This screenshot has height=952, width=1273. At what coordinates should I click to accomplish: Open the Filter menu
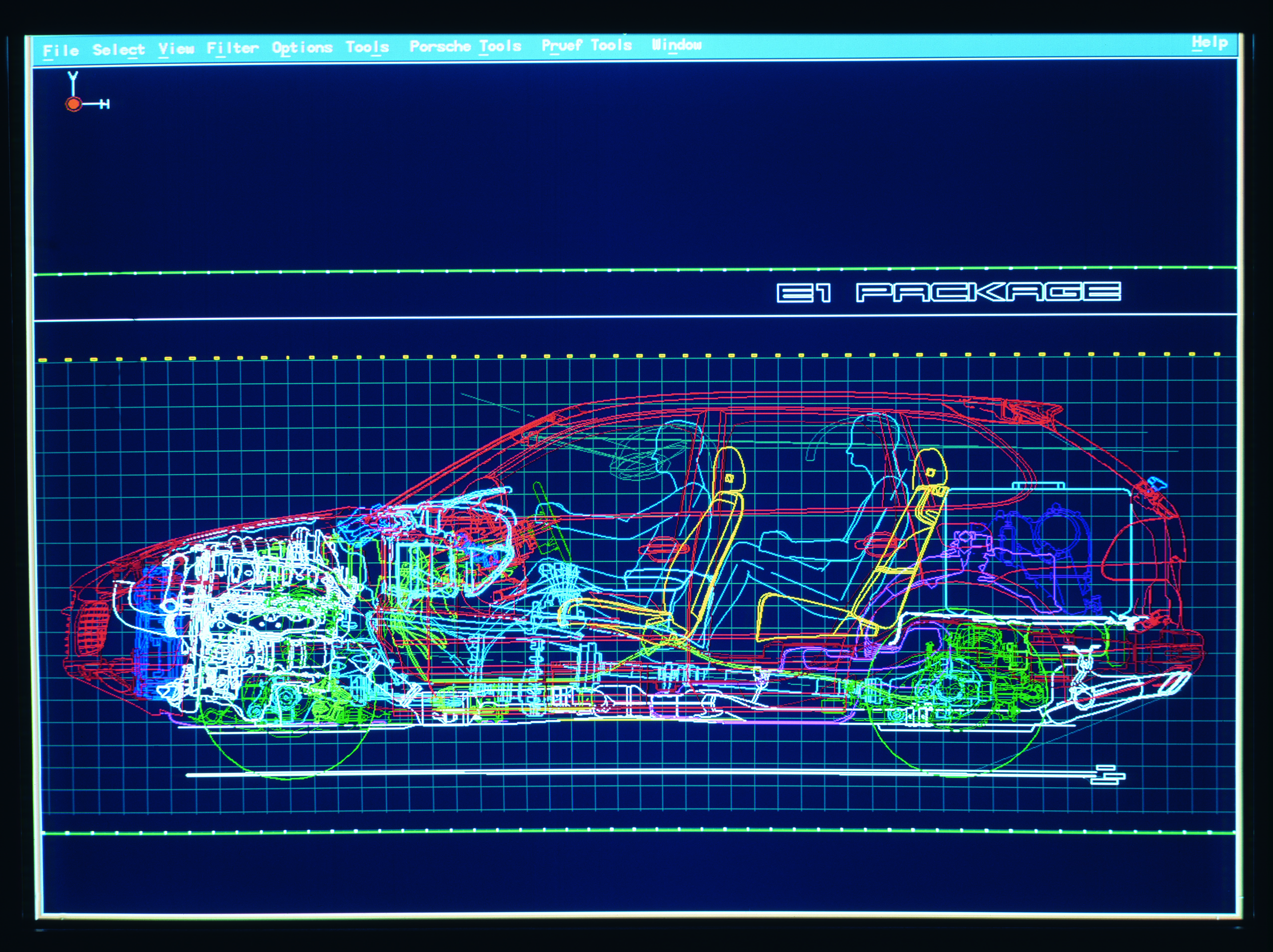233,48
